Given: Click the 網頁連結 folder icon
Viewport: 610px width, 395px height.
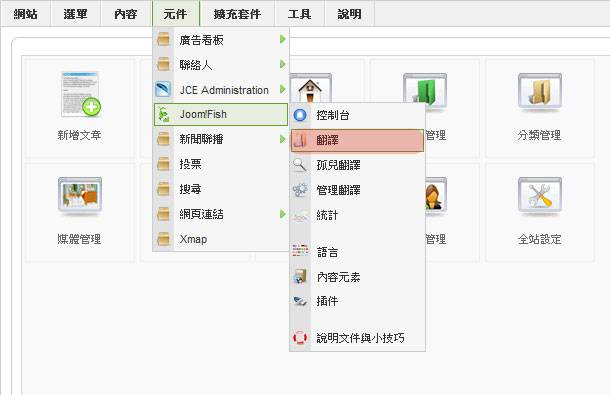Looking at the screenshot, I should [x=163, y=214].
